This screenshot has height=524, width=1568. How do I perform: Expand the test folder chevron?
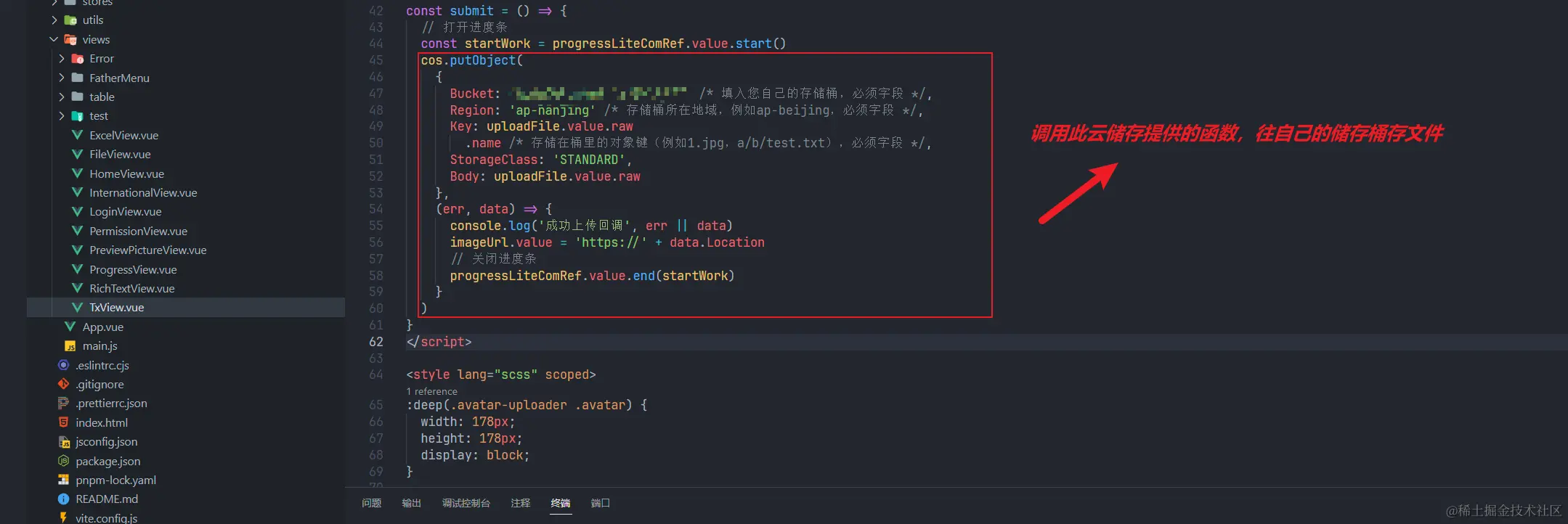pyautogui.click(x=62, y=116)
